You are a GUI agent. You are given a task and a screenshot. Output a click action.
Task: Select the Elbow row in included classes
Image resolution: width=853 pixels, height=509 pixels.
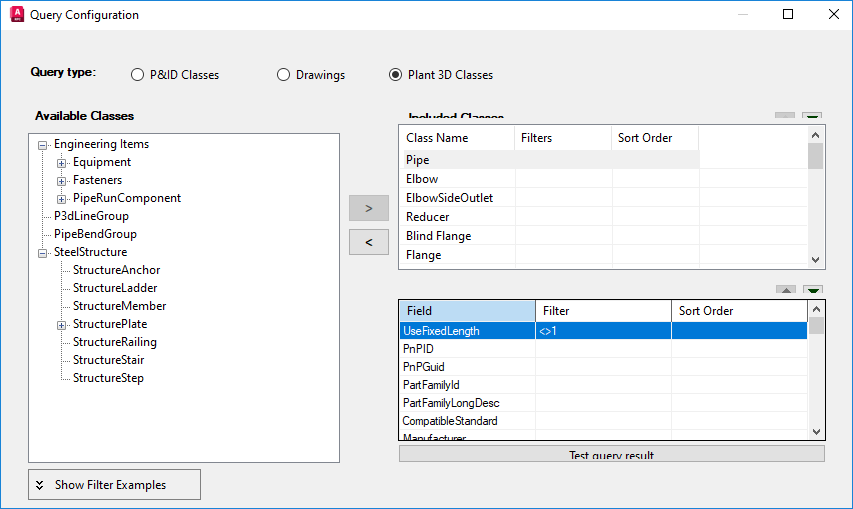[422, 179]
